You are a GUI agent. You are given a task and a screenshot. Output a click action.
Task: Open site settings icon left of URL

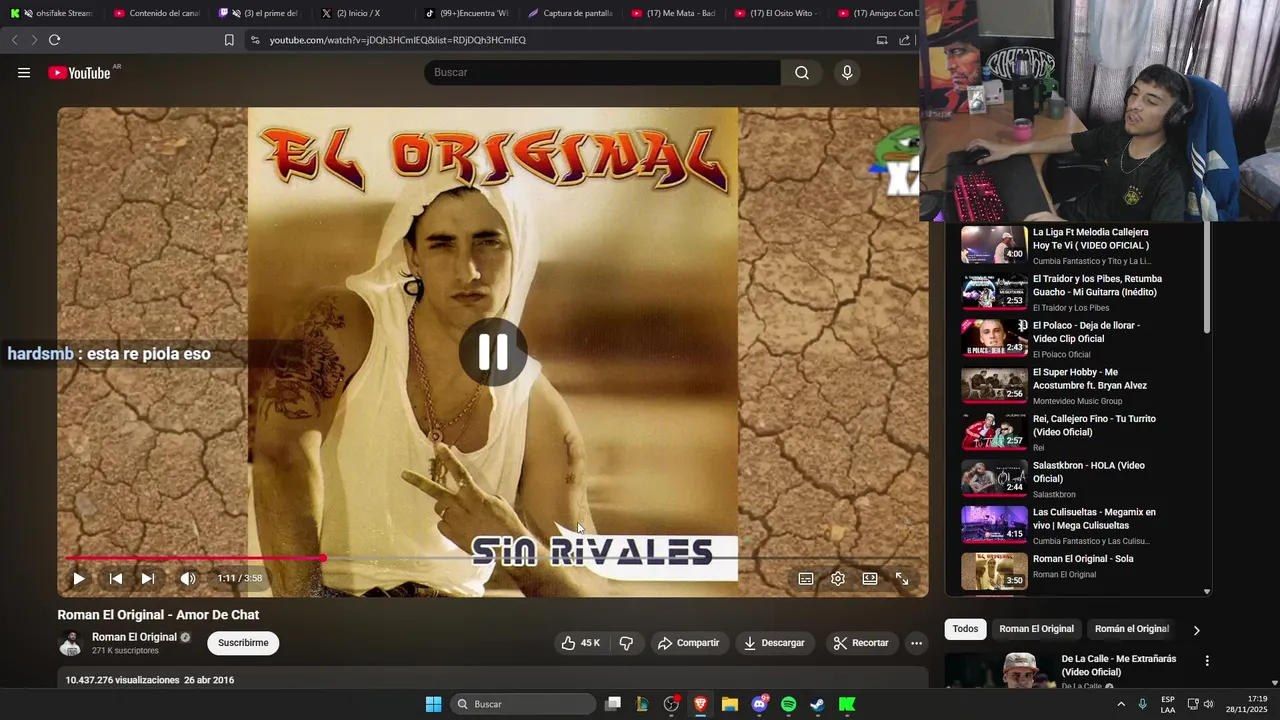coord(255,40)
